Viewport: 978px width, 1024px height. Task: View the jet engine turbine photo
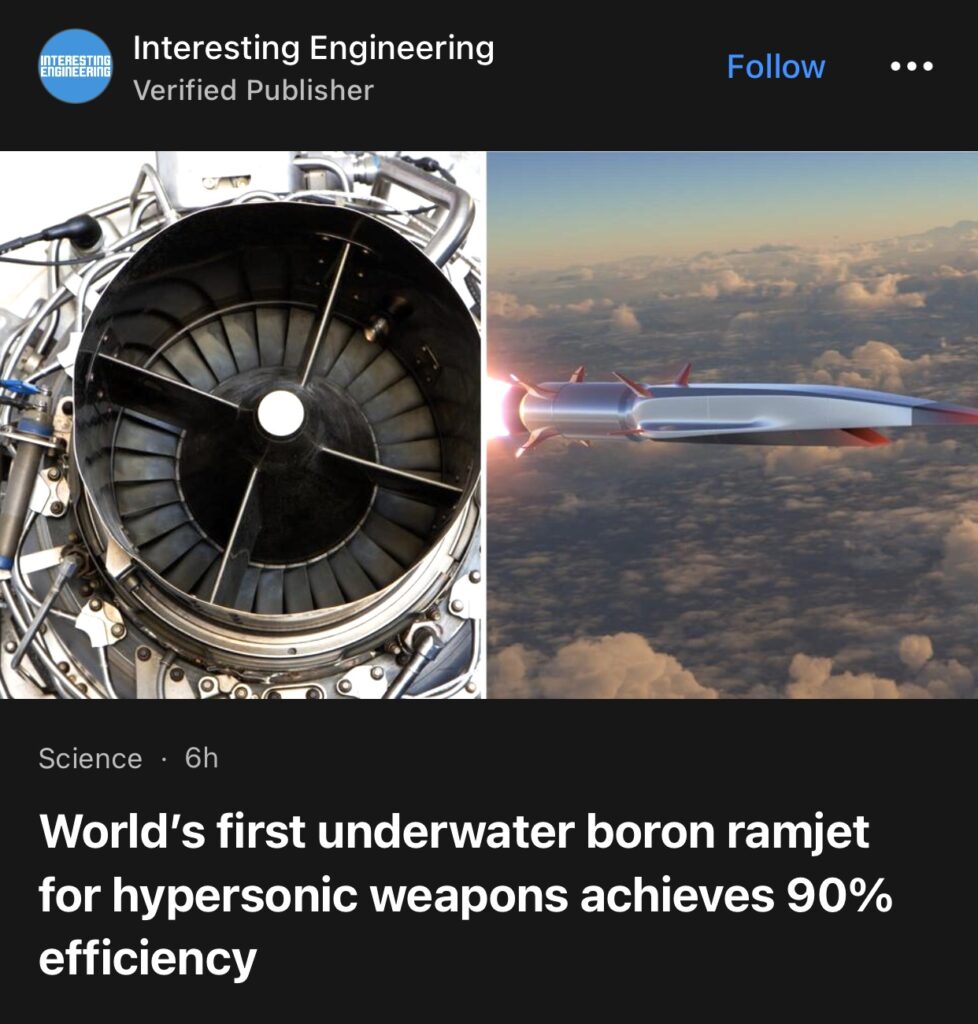click(242, 424)
